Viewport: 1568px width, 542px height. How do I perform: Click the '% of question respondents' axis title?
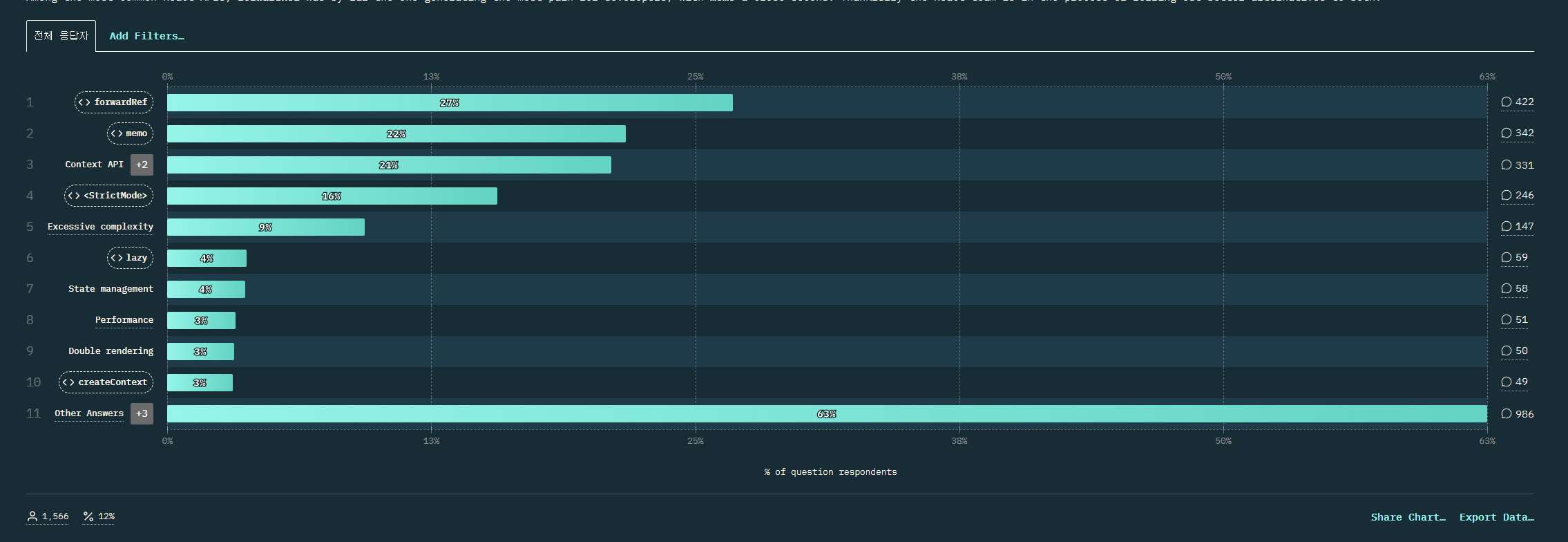tap(830, 472)
